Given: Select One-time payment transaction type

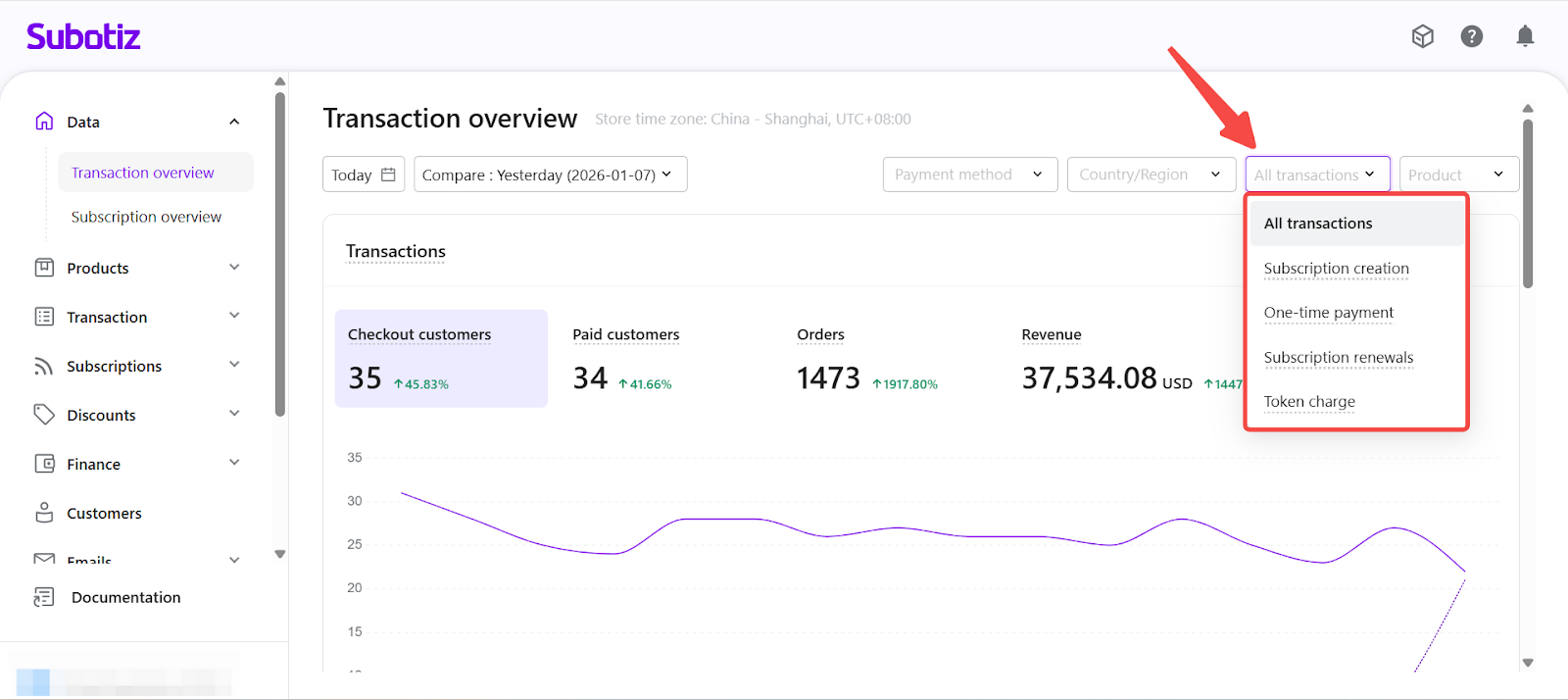Looking at the screenshot, I should coord(1328,313).
